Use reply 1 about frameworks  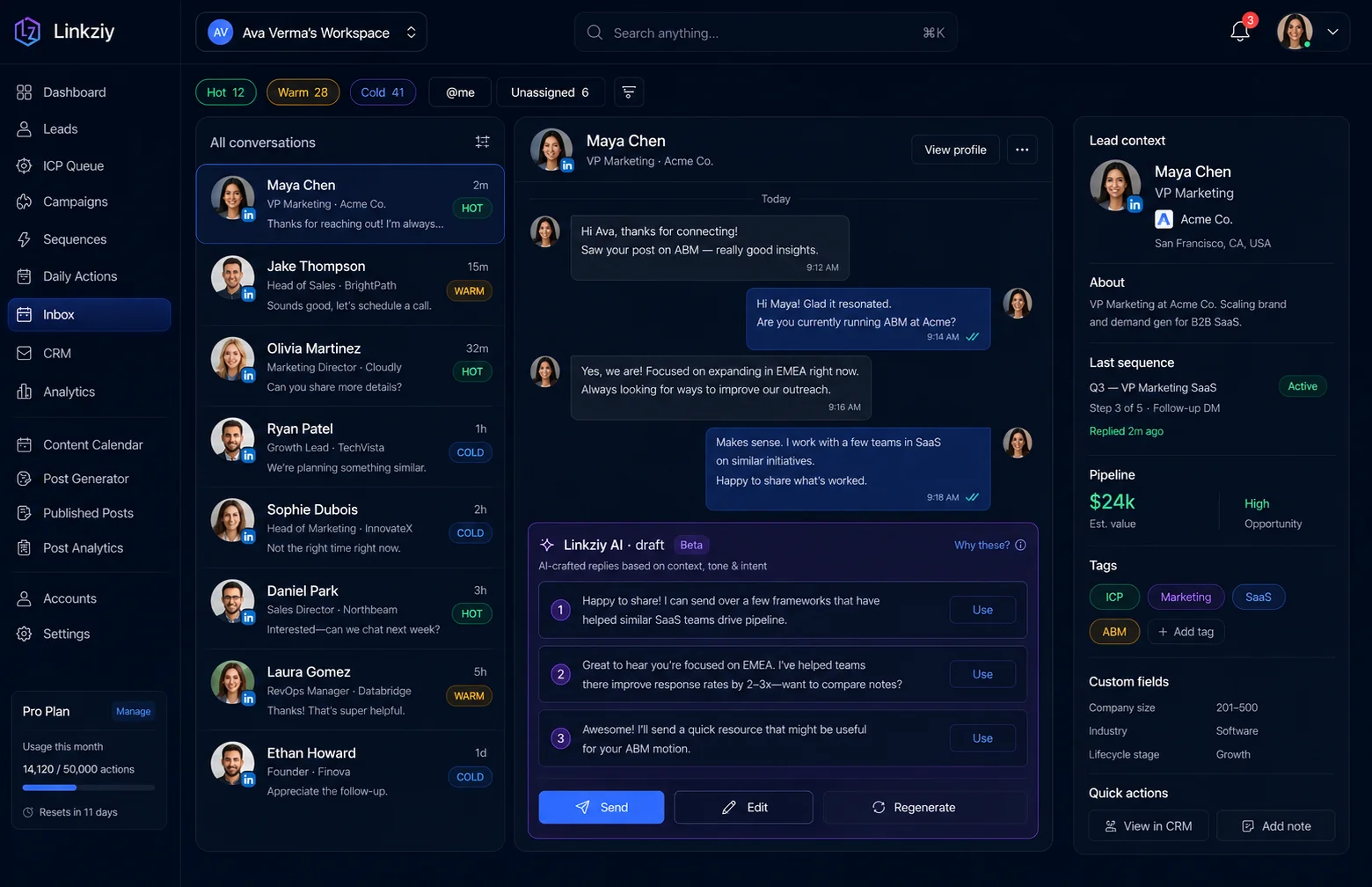[x=982, y=610]
